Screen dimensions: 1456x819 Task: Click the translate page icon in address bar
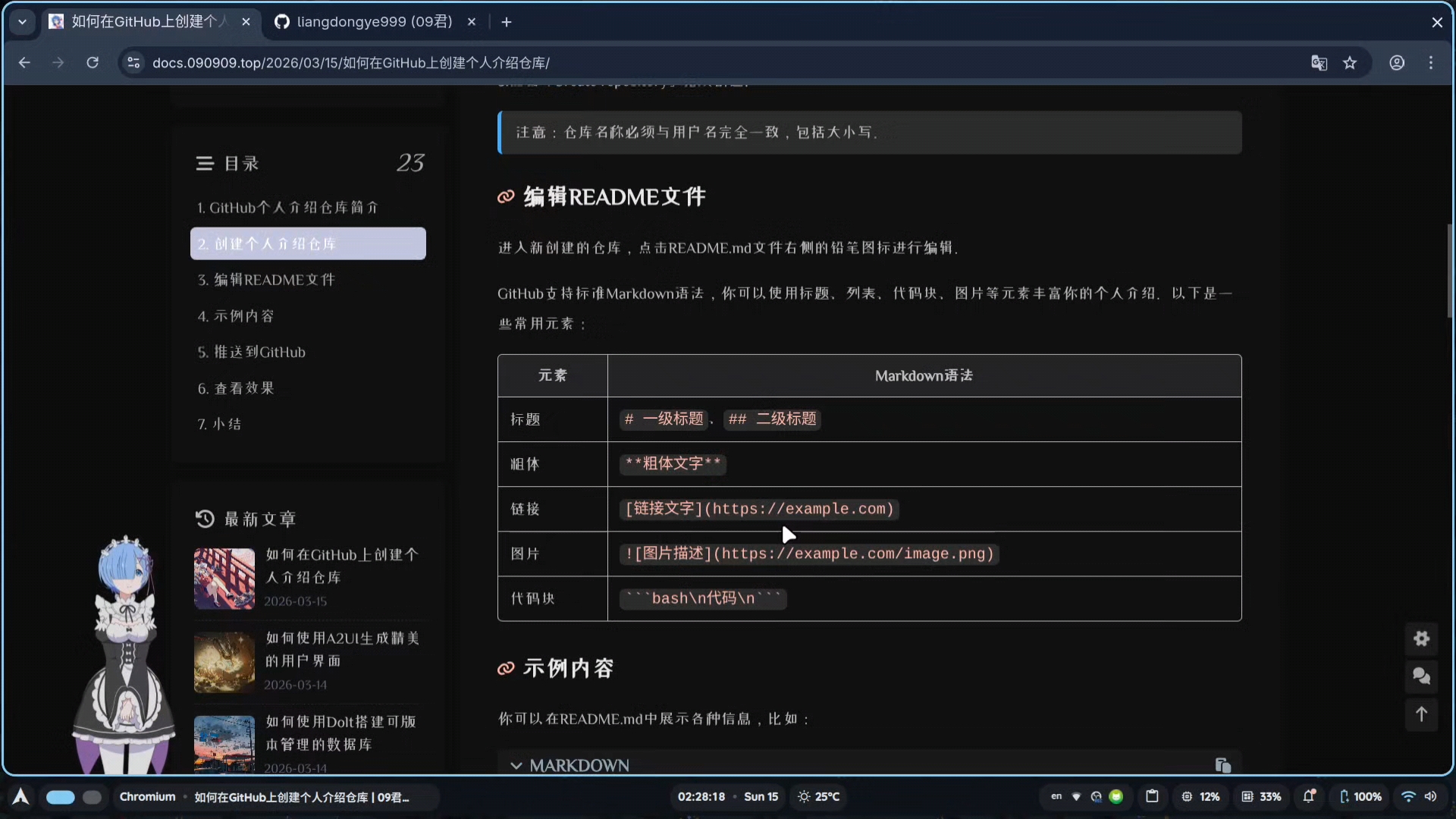click(x=1319, y=63)
